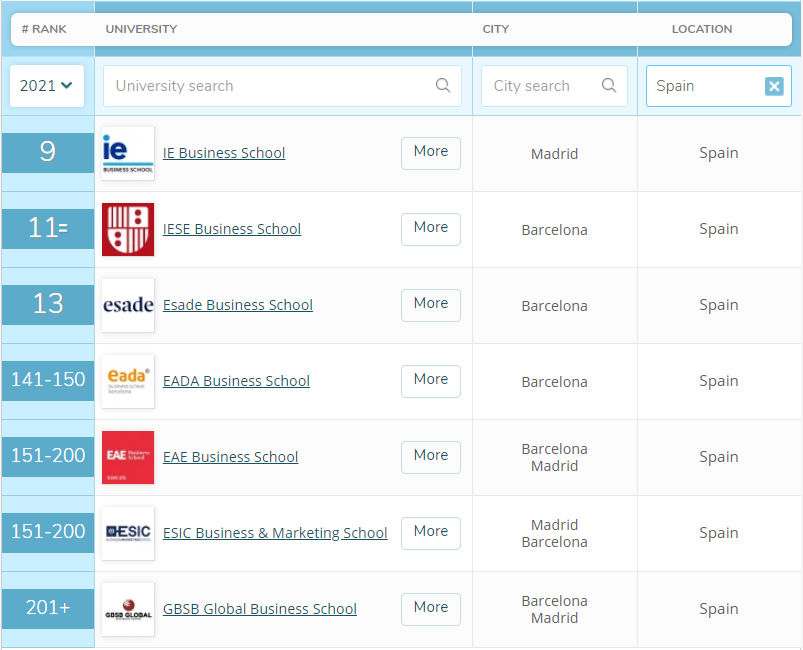Click Madrid Barcelona cities for ESIC school
Image resolution: width=803 pixels, height=650 pixels.
[x=554, y=533]
